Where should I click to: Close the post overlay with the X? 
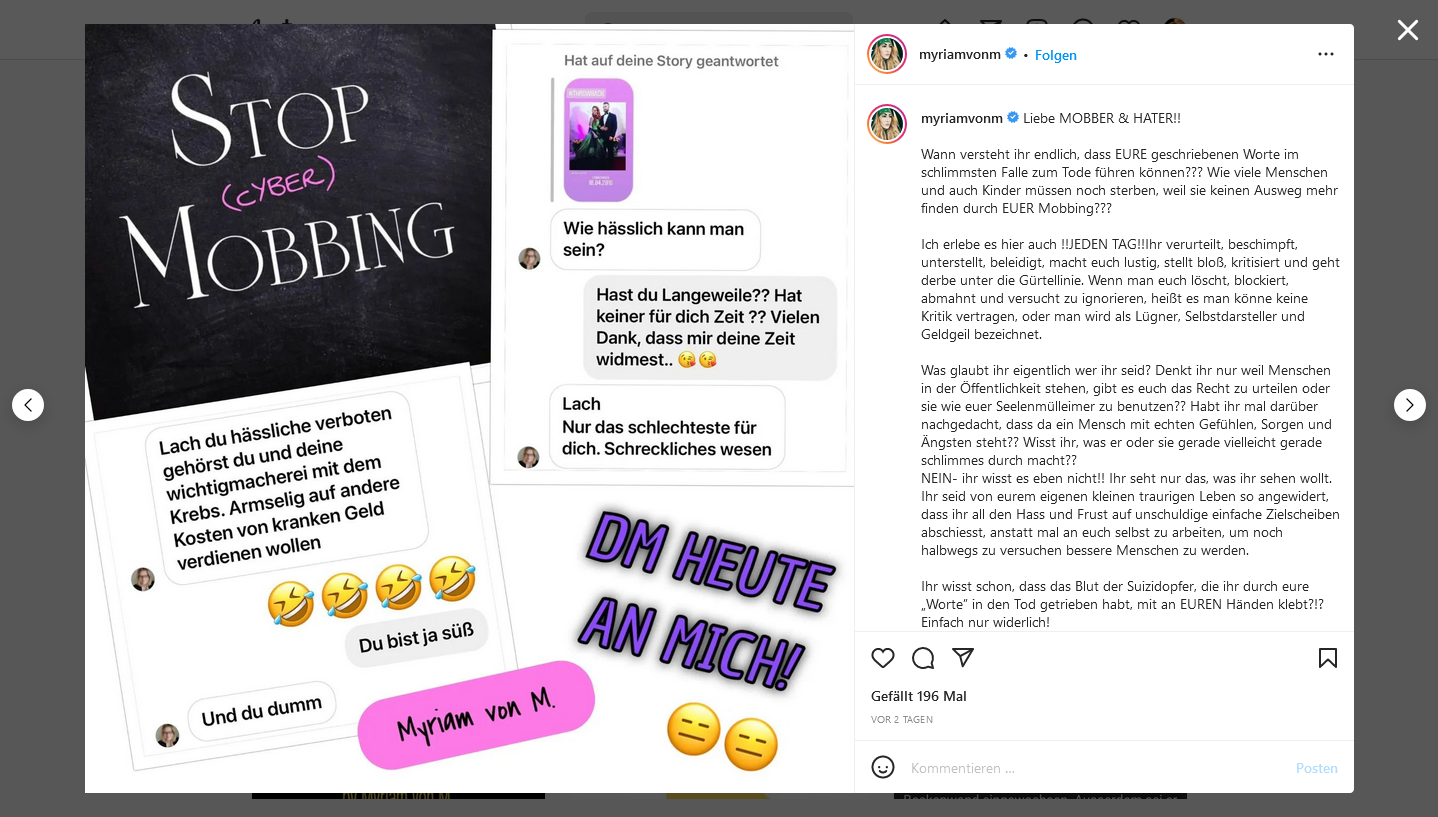[x=1408, y=30]
